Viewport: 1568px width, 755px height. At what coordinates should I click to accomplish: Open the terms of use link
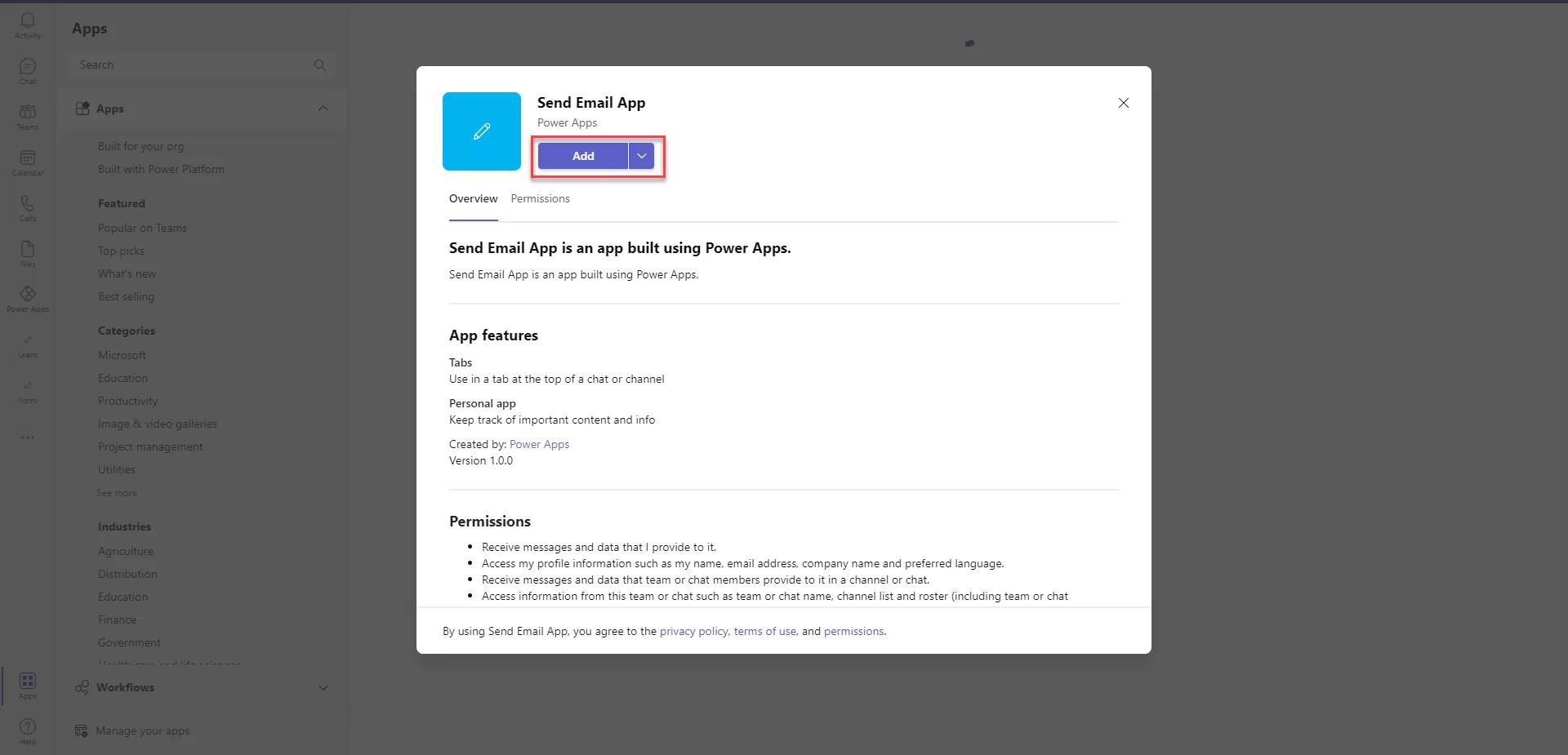pos(764,632)
